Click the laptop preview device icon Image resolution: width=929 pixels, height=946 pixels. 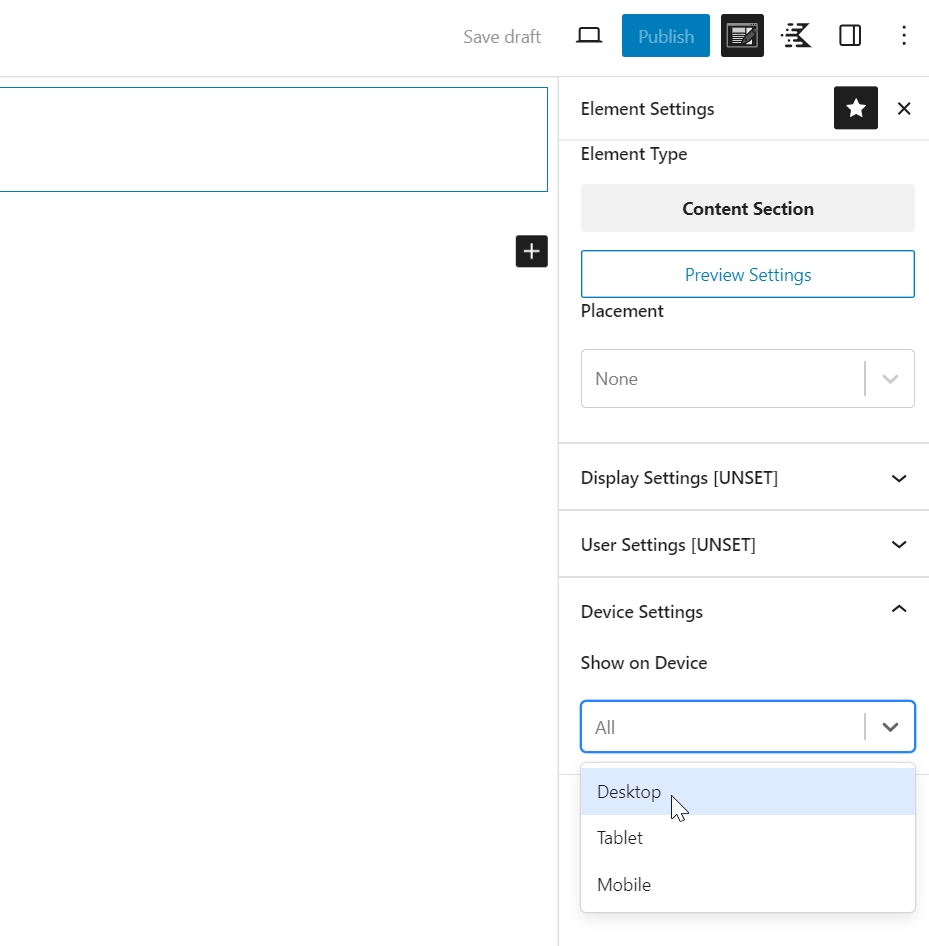click(x=589, y=36)
